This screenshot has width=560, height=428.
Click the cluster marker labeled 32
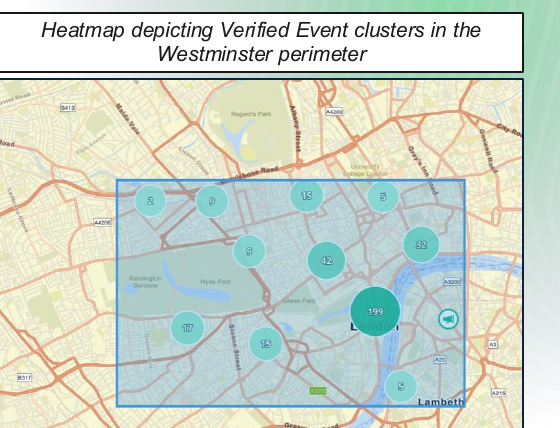pos(421,244)
